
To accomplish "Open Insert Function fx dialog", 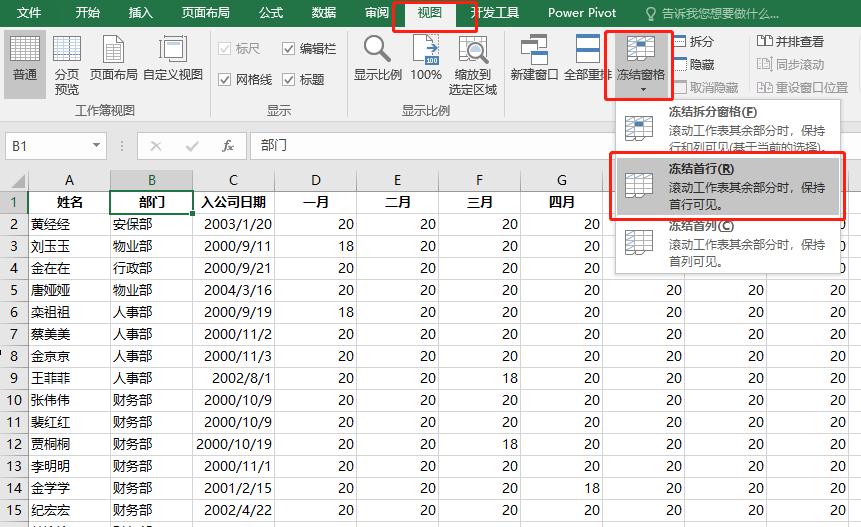I will click(228, 146).
